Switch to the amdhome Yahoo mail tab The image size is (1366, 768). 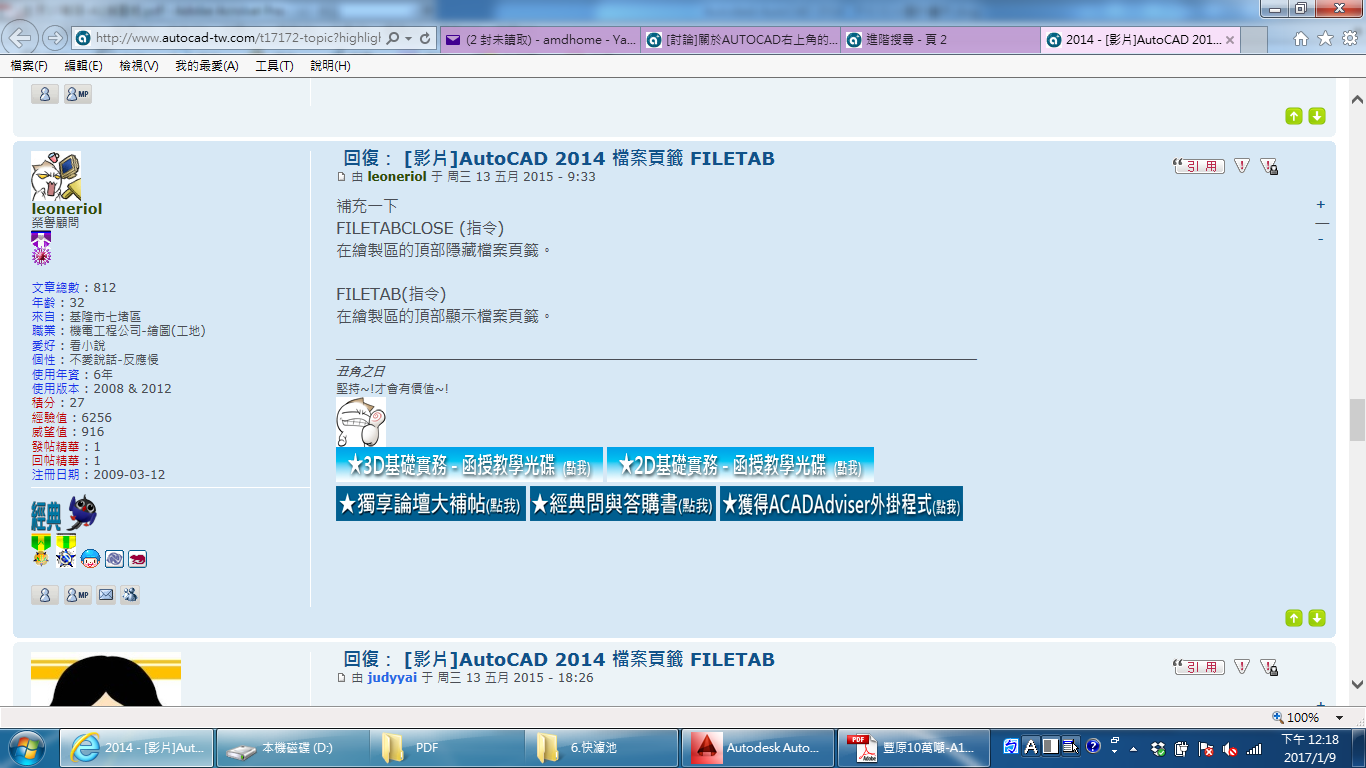(539, 40)
